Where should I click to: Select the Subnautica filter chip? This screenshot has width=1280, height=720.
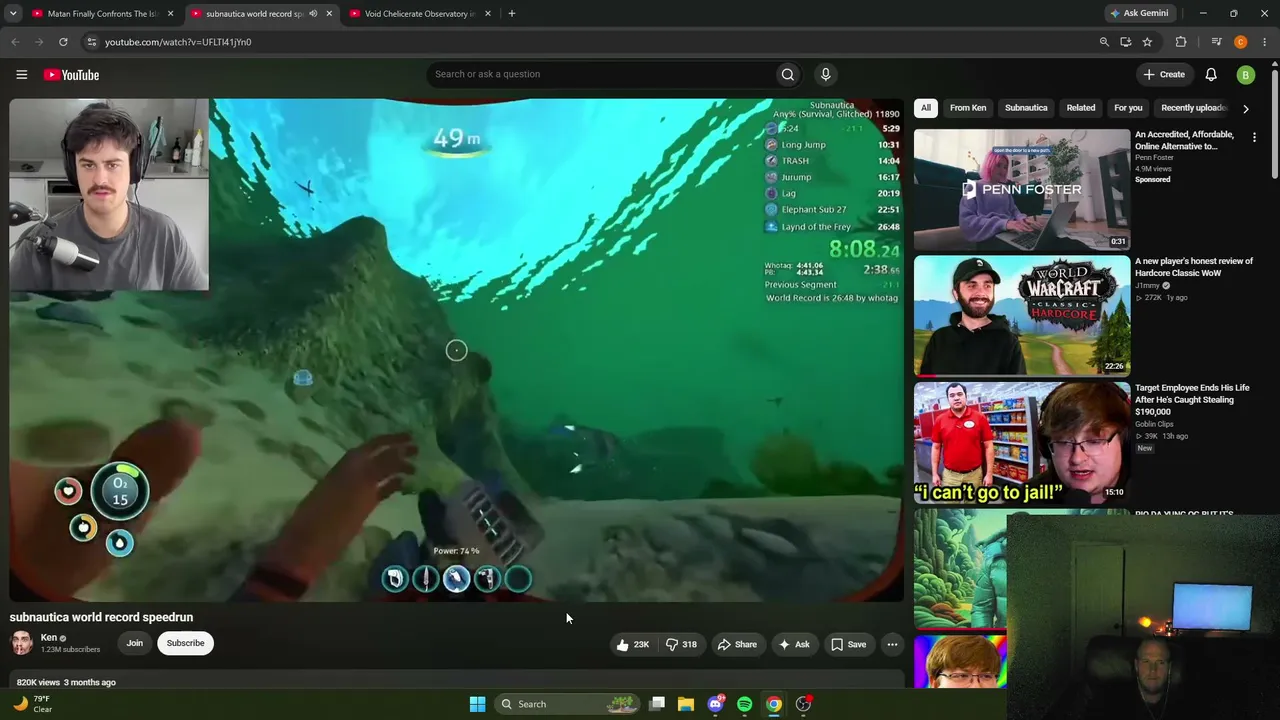[x=1026, y=108]
